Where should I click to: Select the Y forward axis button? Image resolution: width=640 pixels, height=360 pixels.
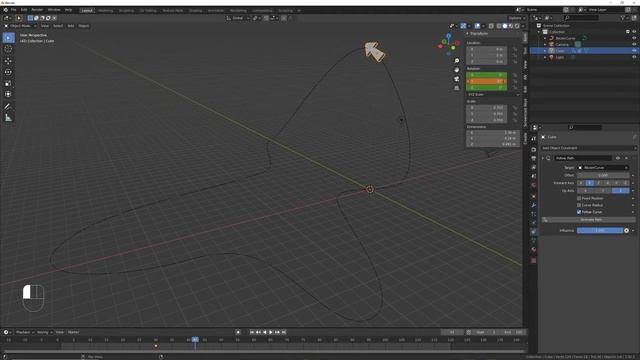coord(590,183)
